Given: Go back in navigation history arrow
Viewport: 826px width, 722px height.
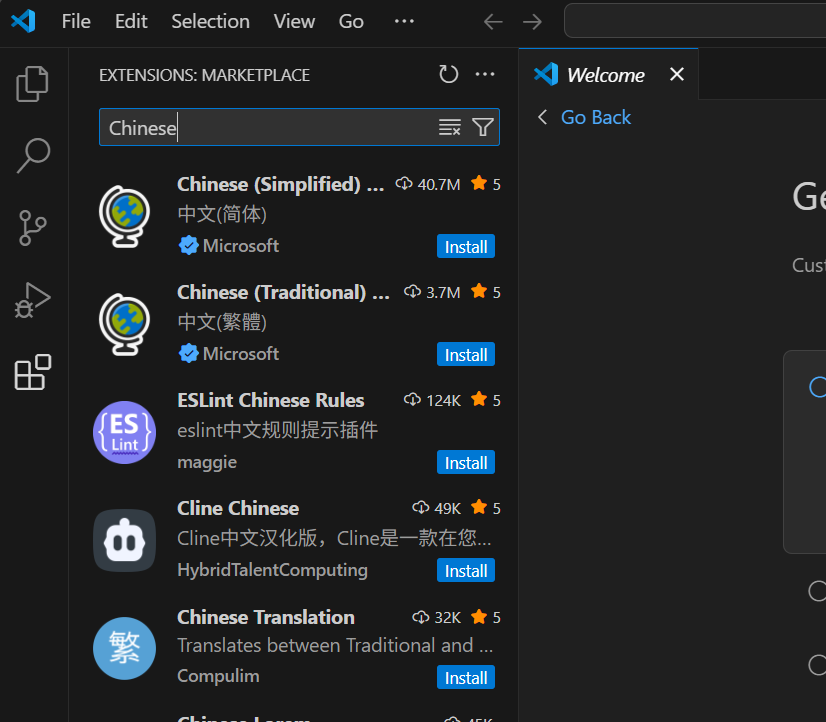Looking at the screenshot, I should pos(493,22).
